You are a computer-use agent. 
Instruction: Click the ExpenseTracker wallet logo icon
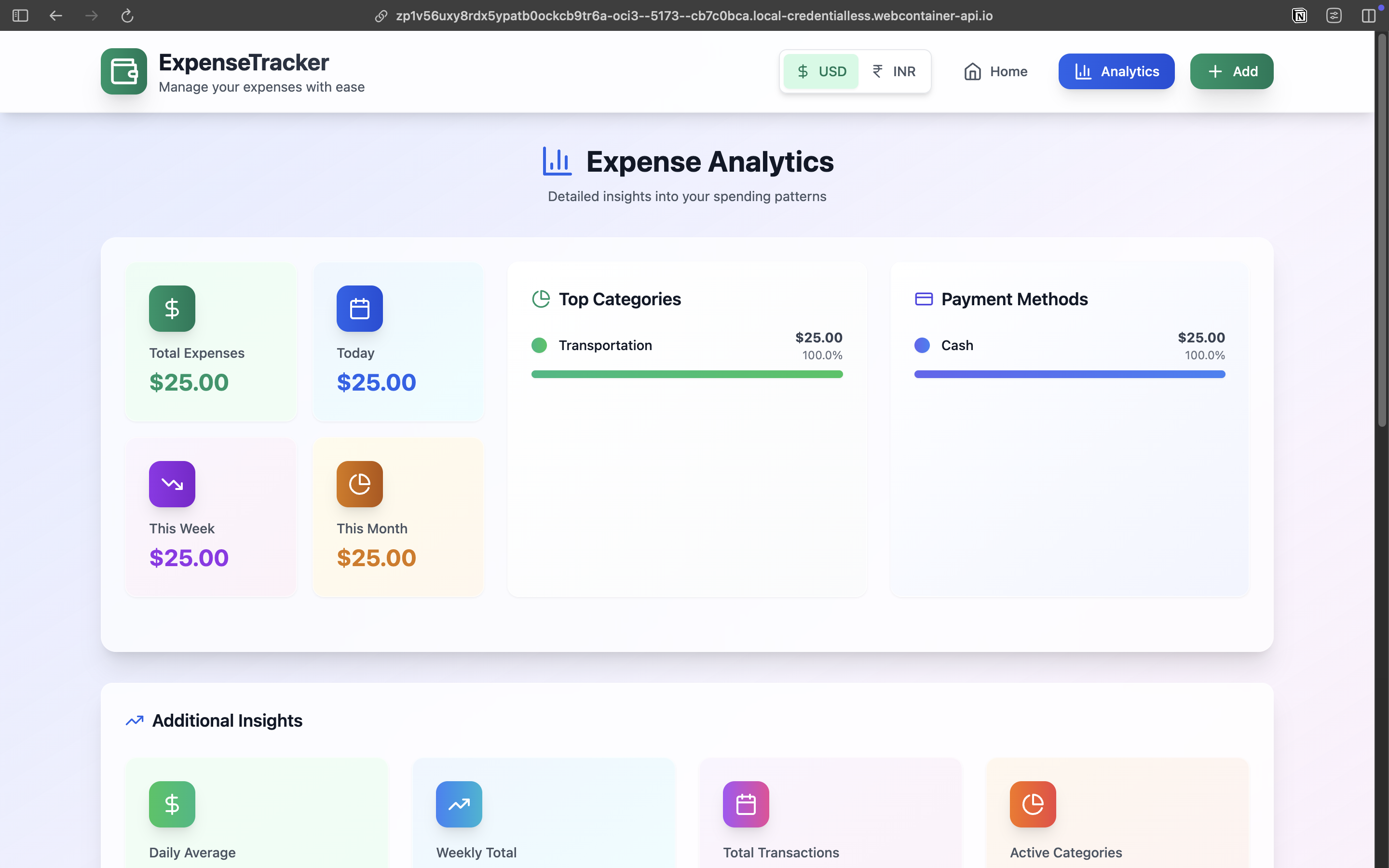tap(123, 71)
